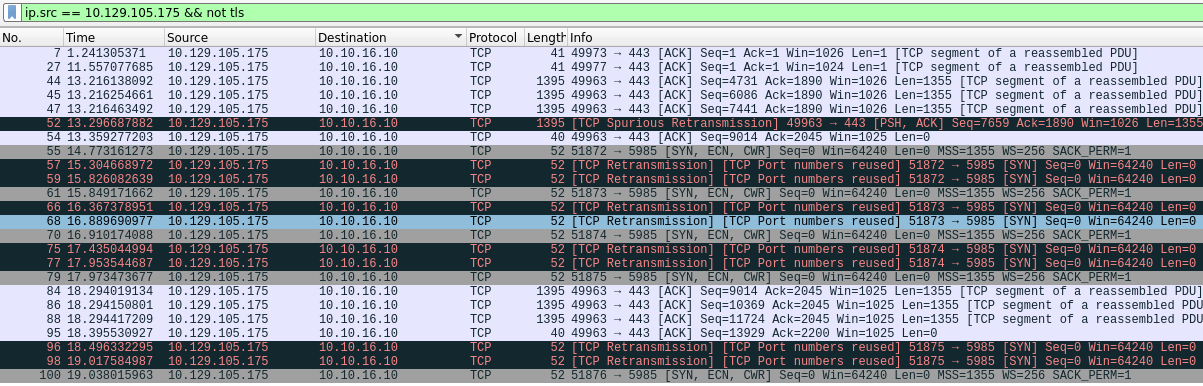This screenshot has width=1203, height=386.
Task: Select retransmission packet at time 15.304668972
Action: 601,165
